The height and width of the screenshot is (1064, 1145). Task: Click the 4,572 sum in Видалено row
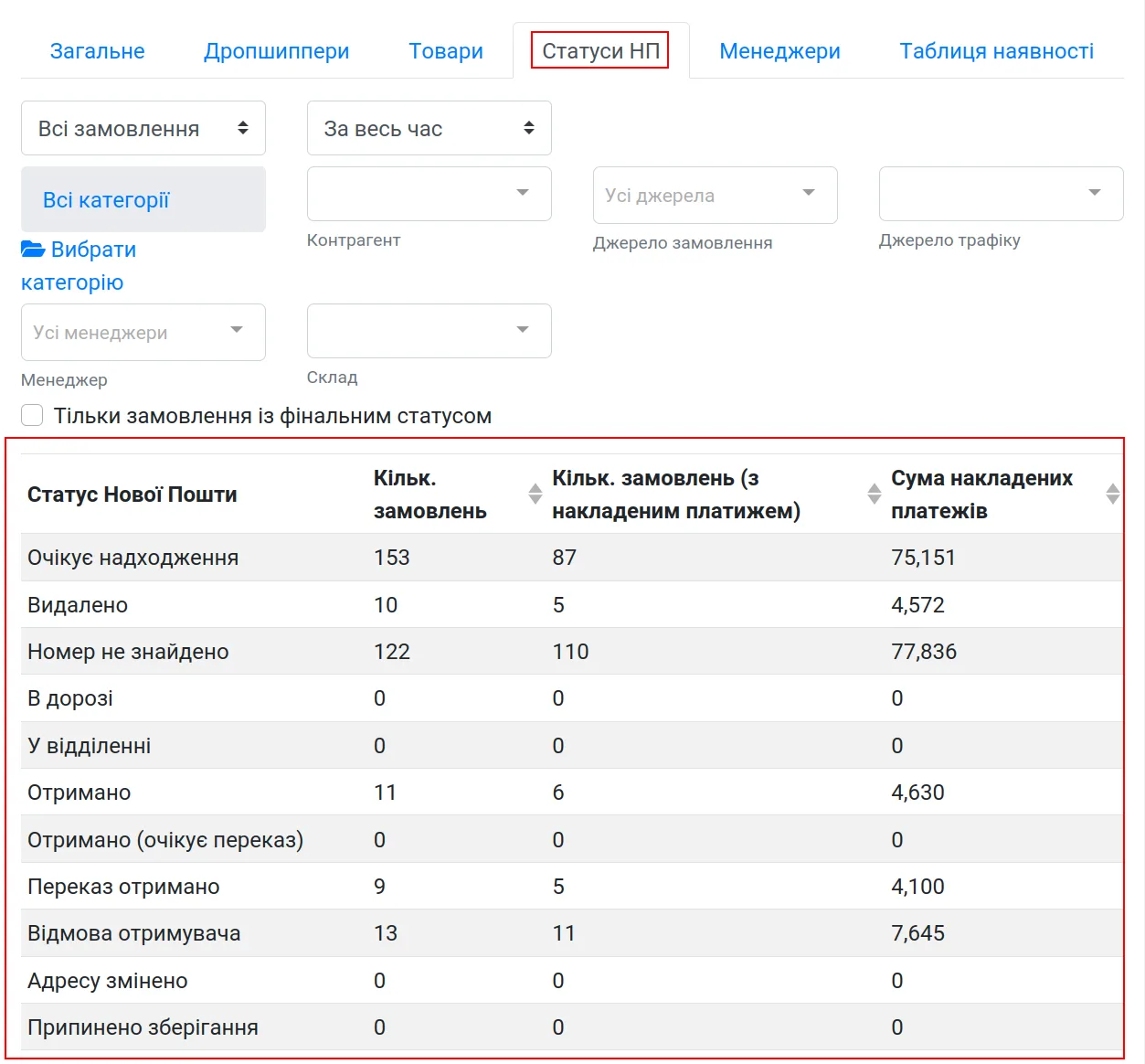(917, 605)
